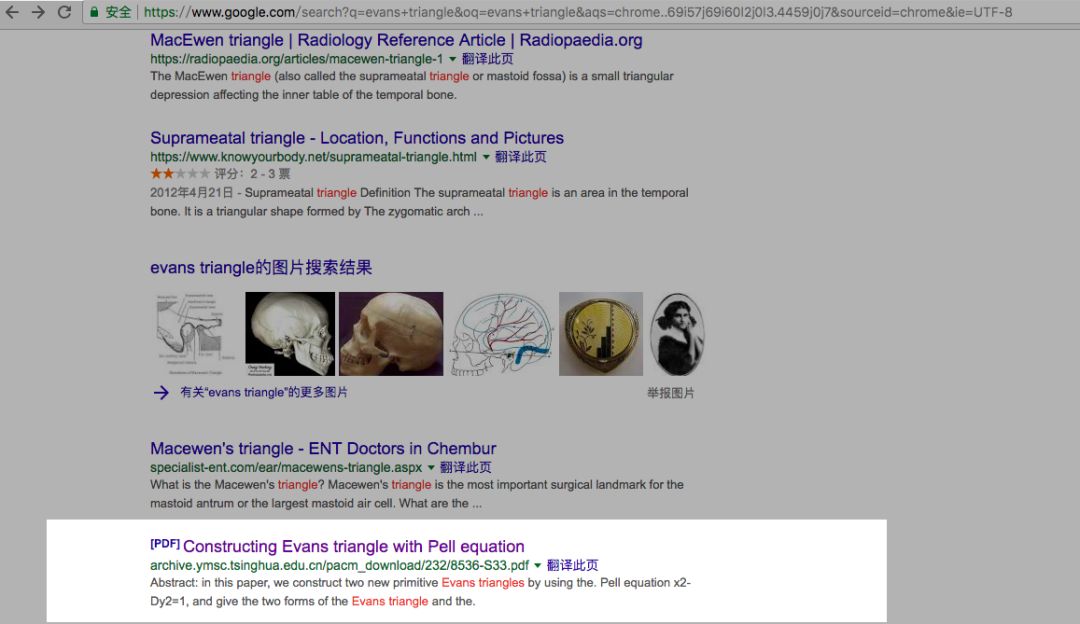Click the browser back arrow
The width and height of the screenshot is (1080, 624).
pyautogui.click(x=13, y=13)
